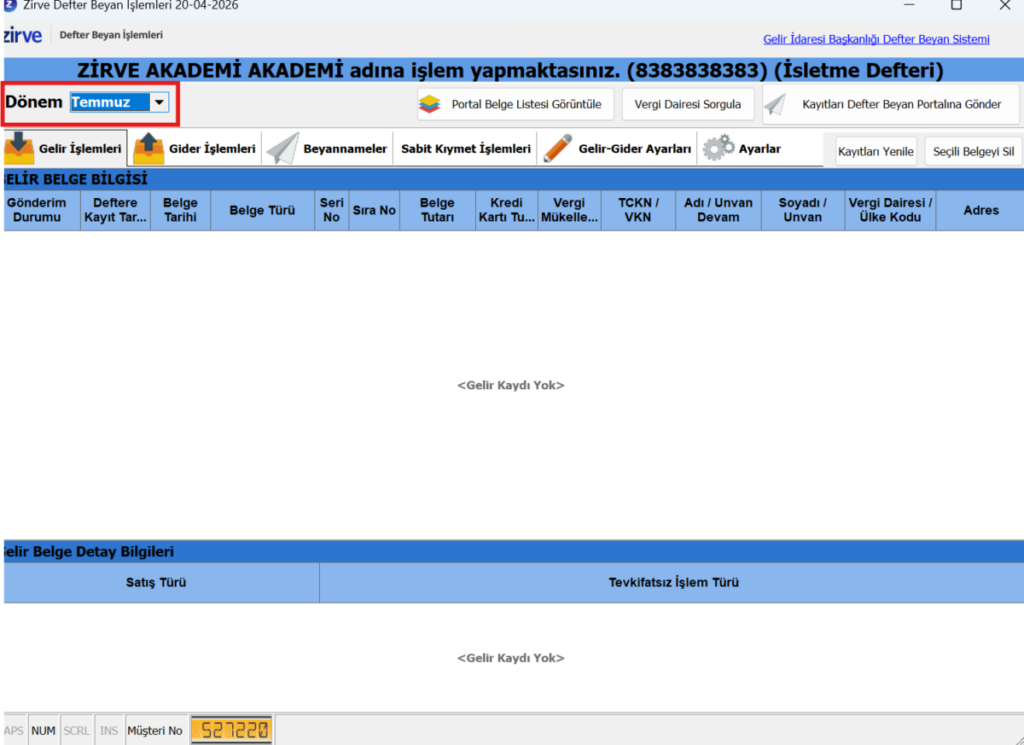This screenshot has height=745, width=1024.
Task: Open the Sabit Kıymet İşlemleri tab
Action: point(466,149)
